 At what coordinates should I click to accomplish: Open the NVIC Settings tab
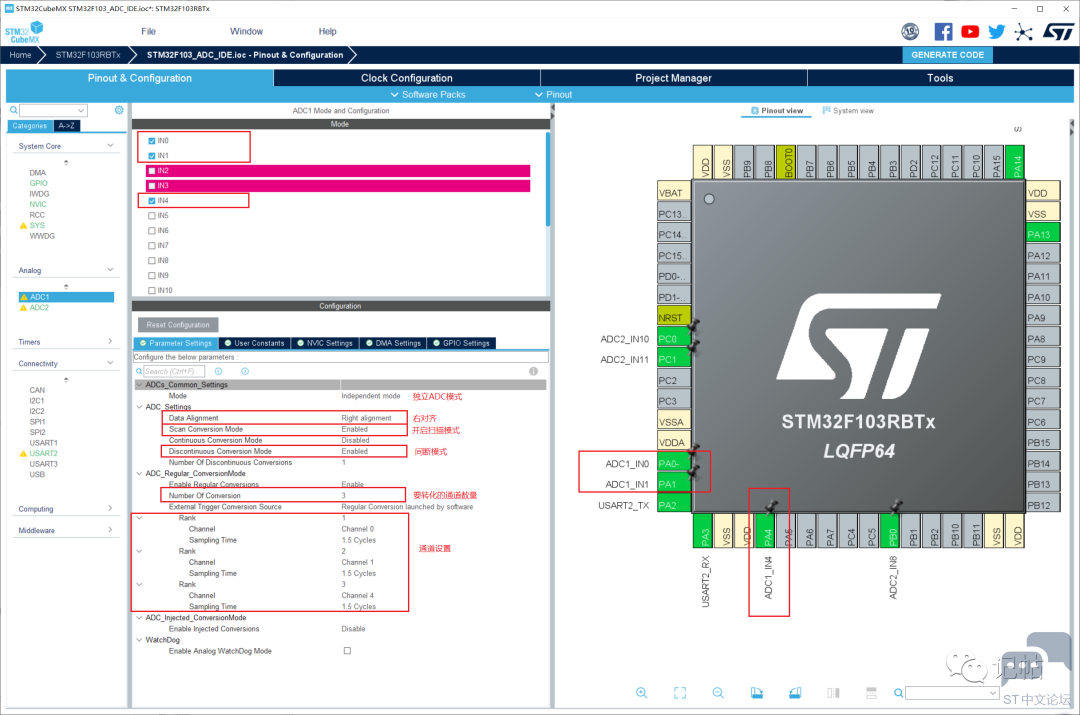point(324,343)
